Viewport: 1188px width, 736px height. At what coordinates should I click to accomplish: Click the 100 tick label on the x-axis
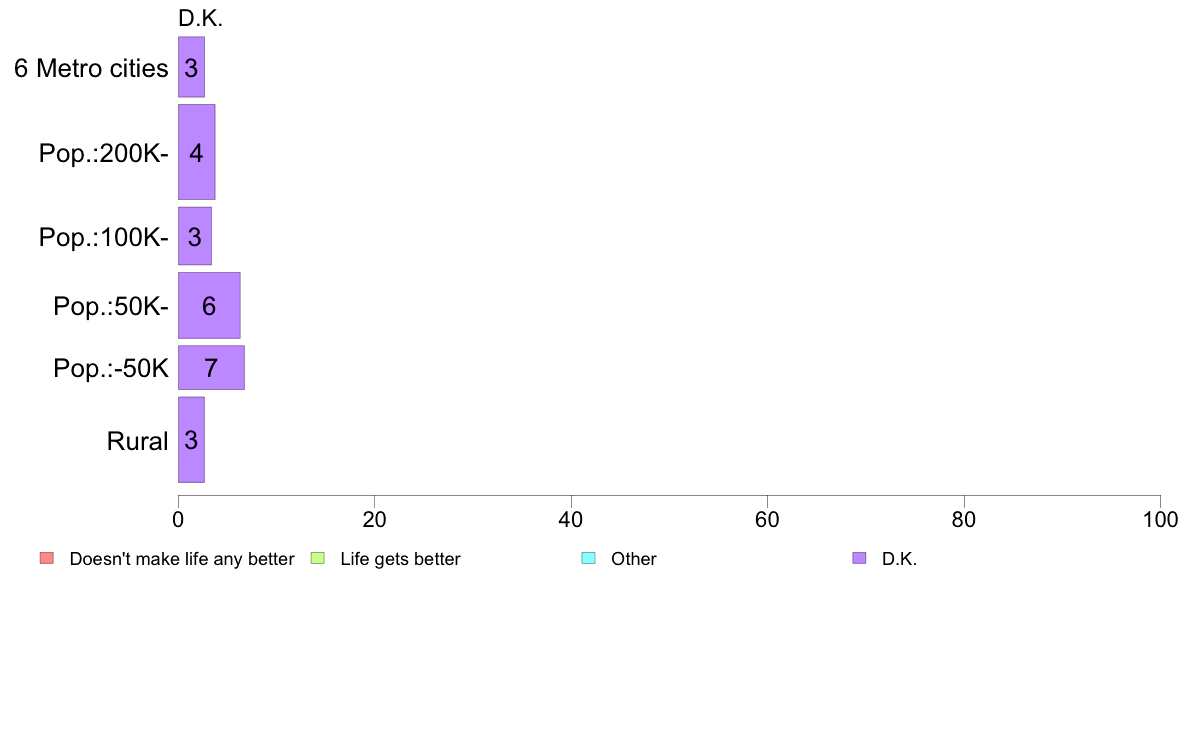click(x=1160, y=519)
